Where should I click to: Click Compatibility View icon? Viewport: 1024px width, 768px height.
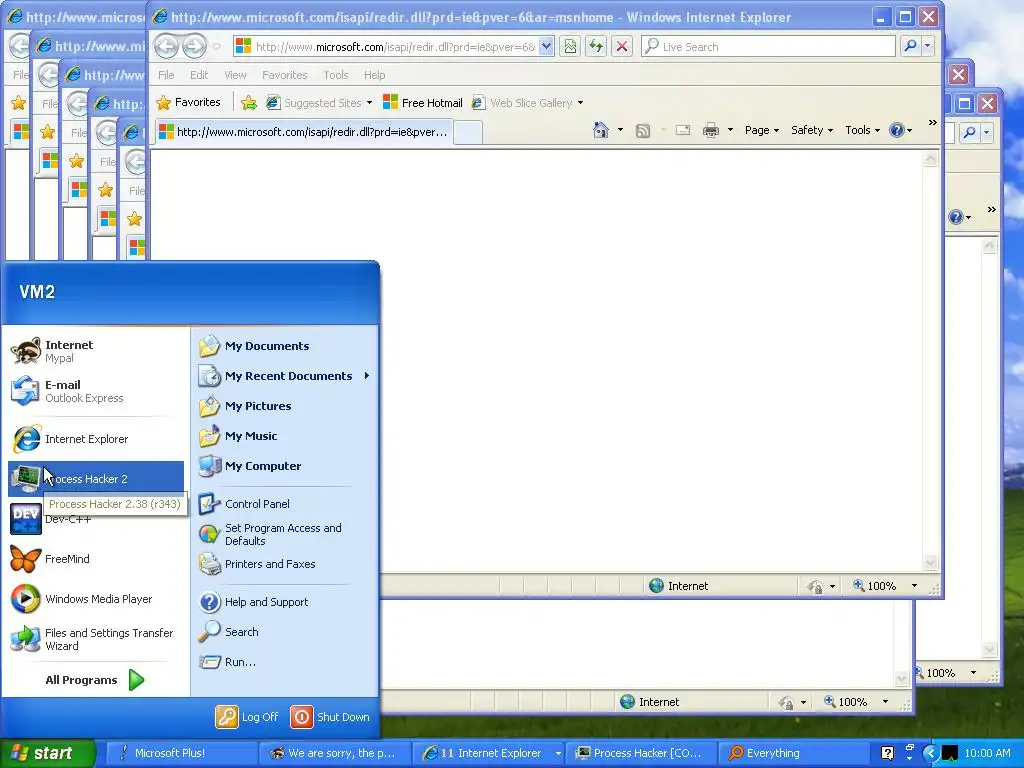click(570, 46)
